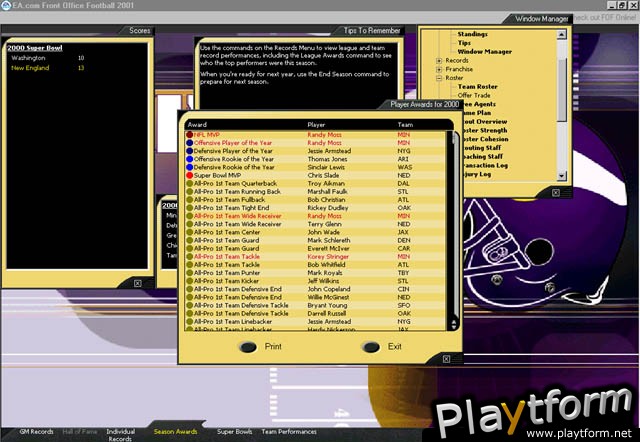Screen dimensions: 640x442
Task: Click Thomas Jones in the player column
Action: 327,159
